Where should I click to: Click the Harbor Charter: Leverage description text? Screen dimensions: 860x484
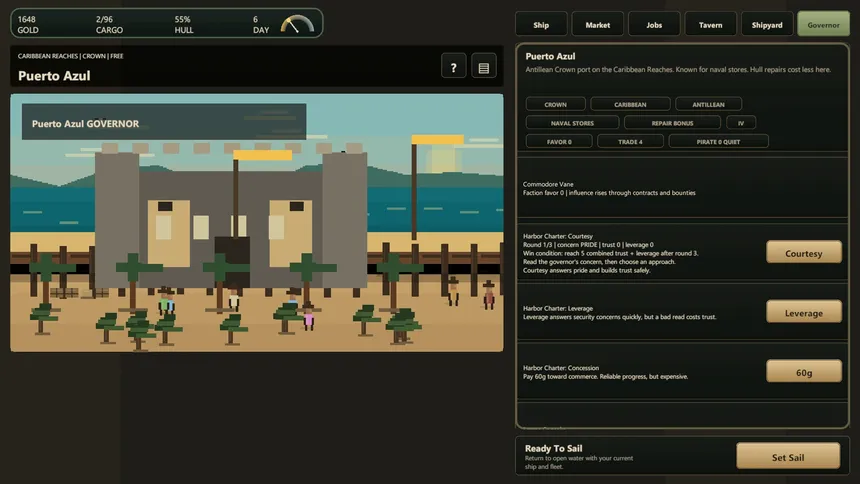coord(619,313)
